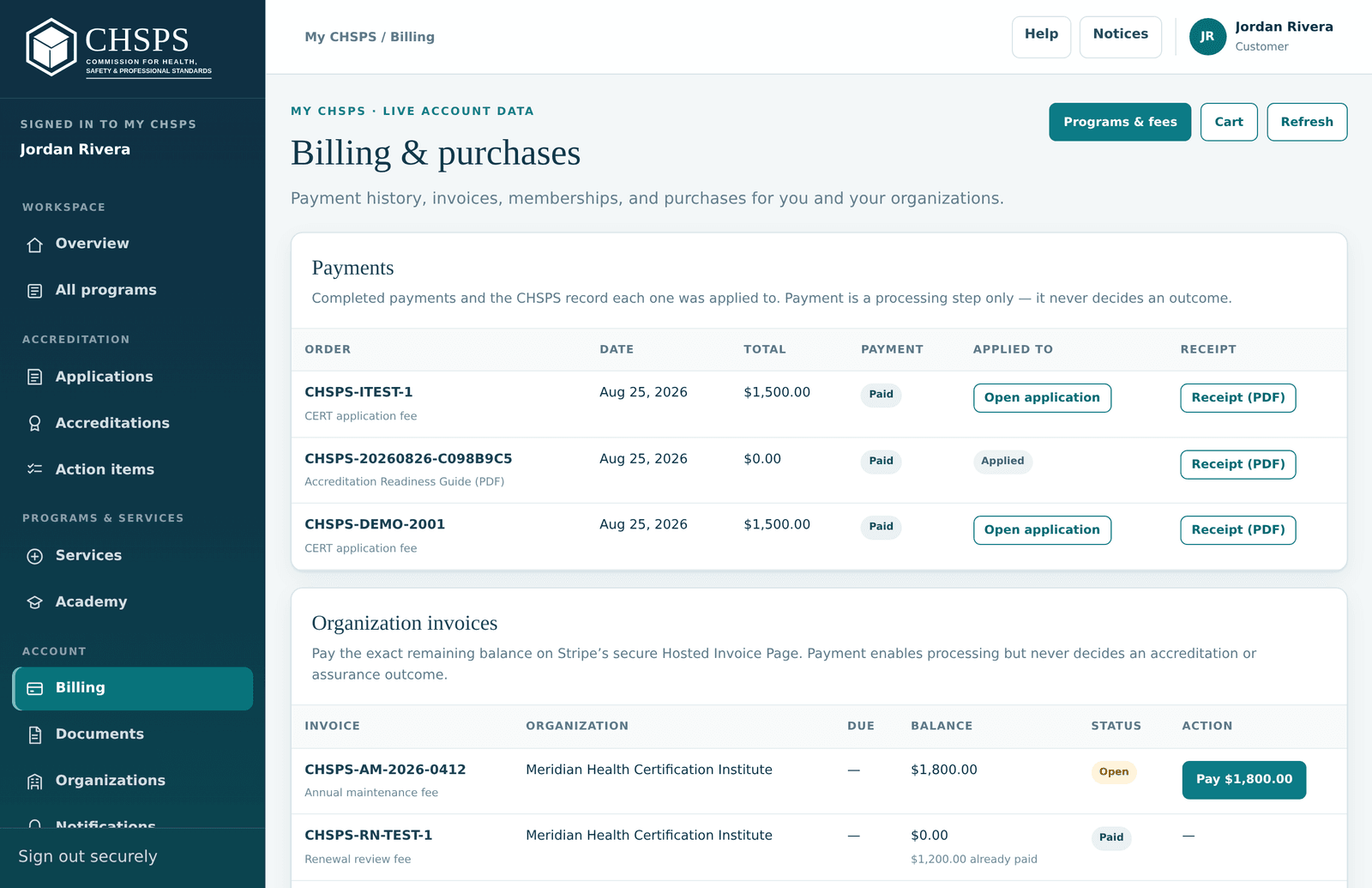Open the Help button
Viewport: 1372px width, 888px height.
tap(1041, 37)
